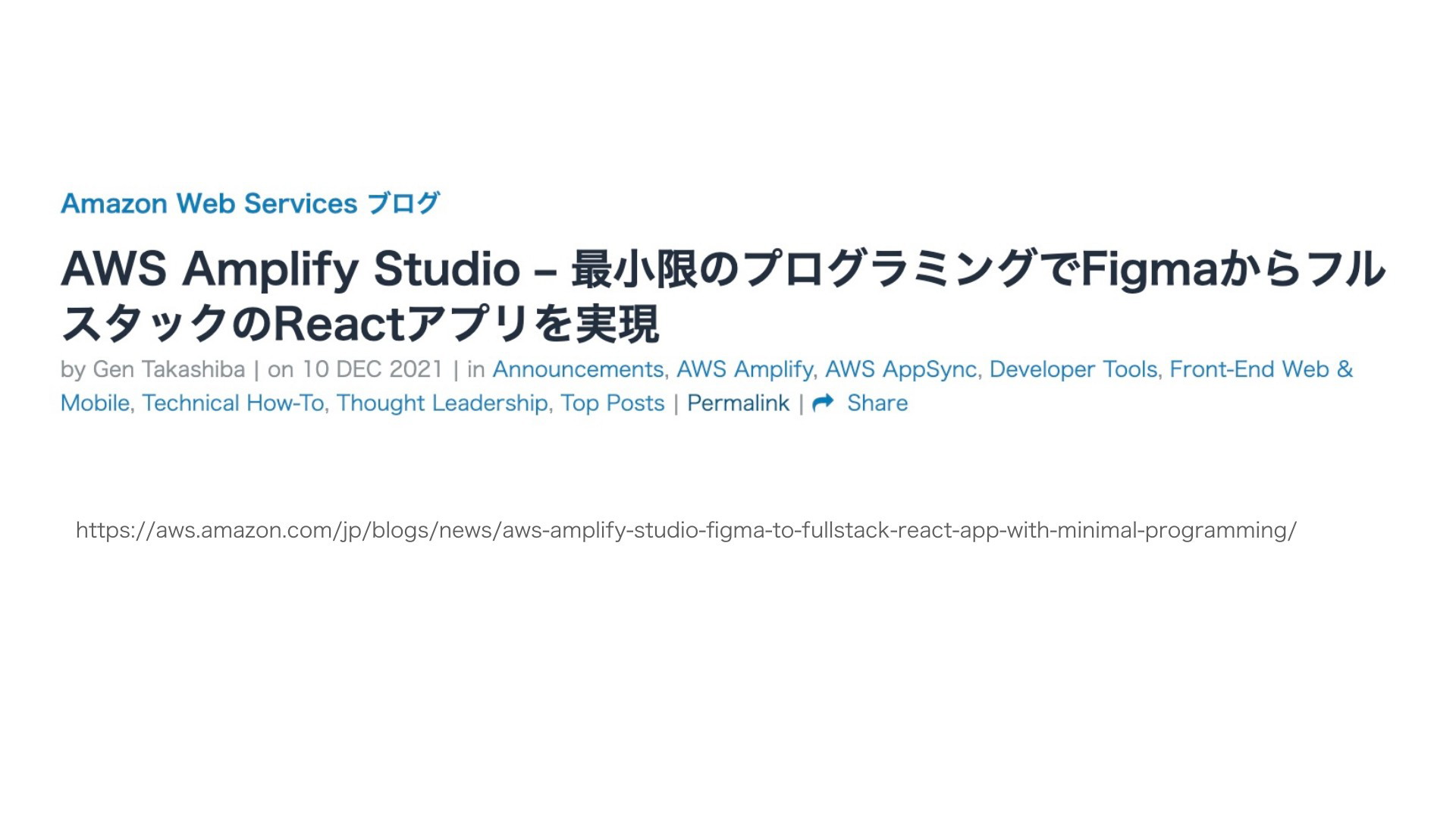Open the AWS AppSync category link

tap(901, 369)
